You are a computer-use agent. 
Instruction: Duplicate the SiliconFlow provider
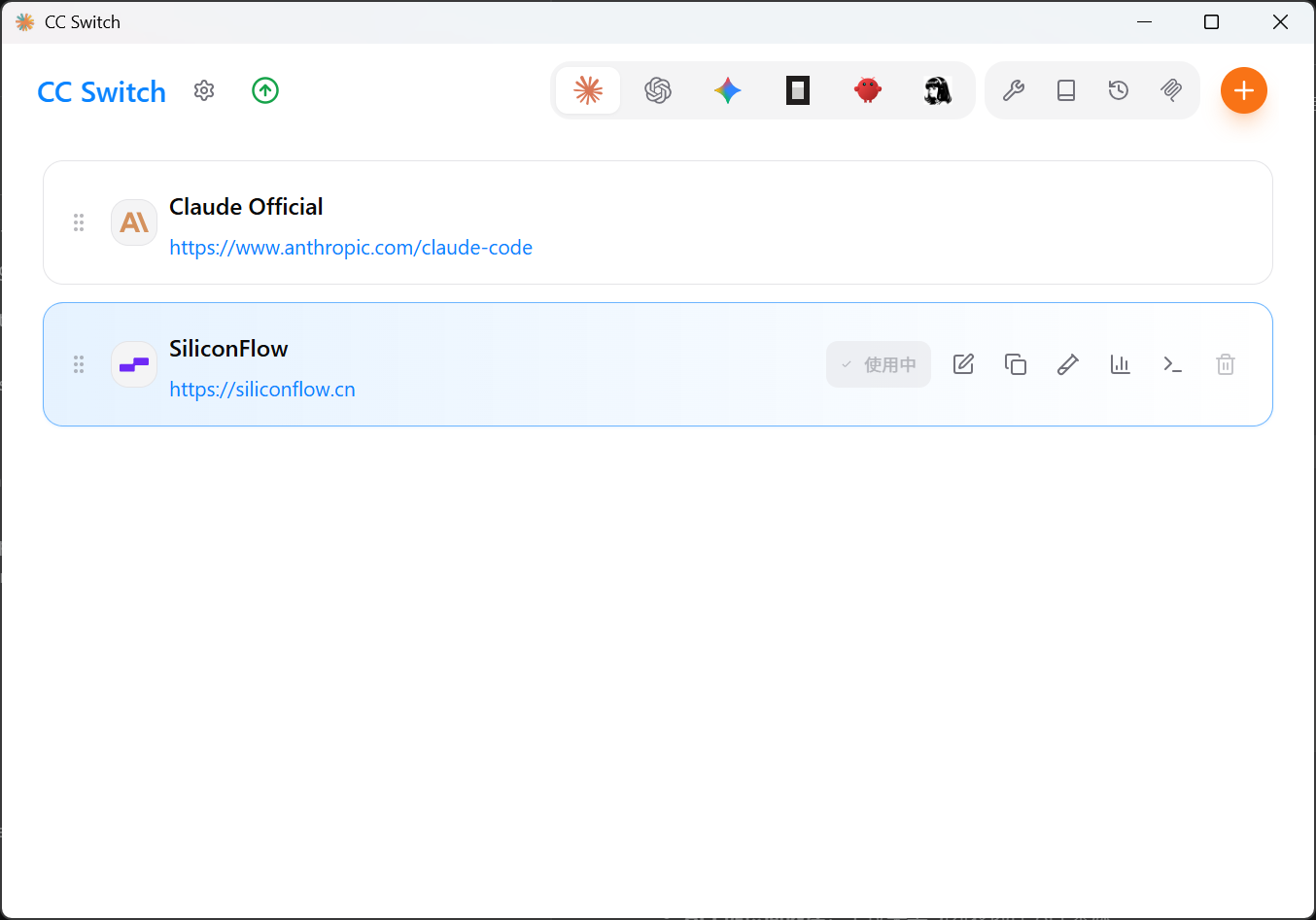tap(1016, 364)
